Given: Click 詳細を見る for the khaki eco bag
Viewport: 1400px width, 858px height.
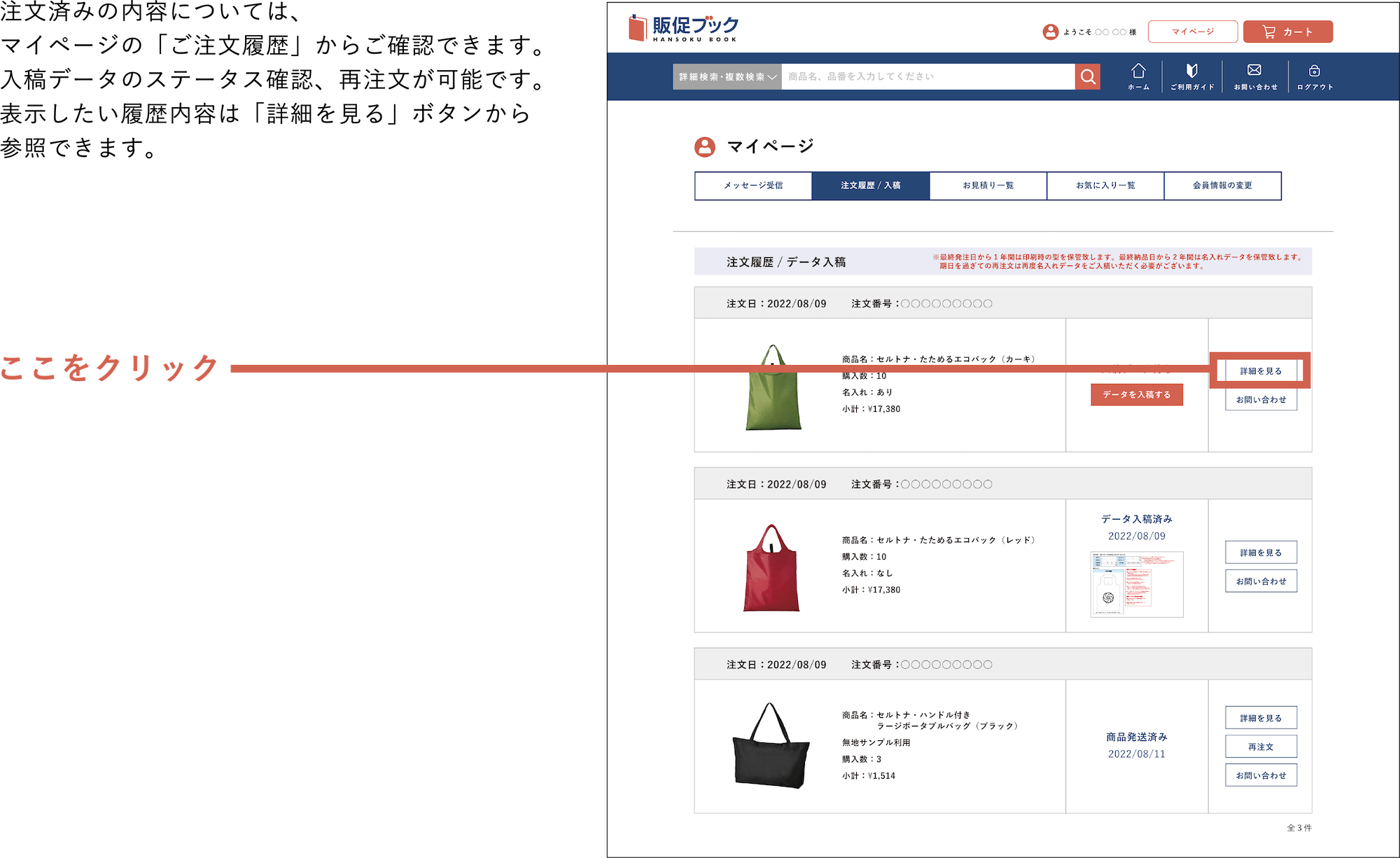Looking at the screenshot, I should pos(1260,371).
